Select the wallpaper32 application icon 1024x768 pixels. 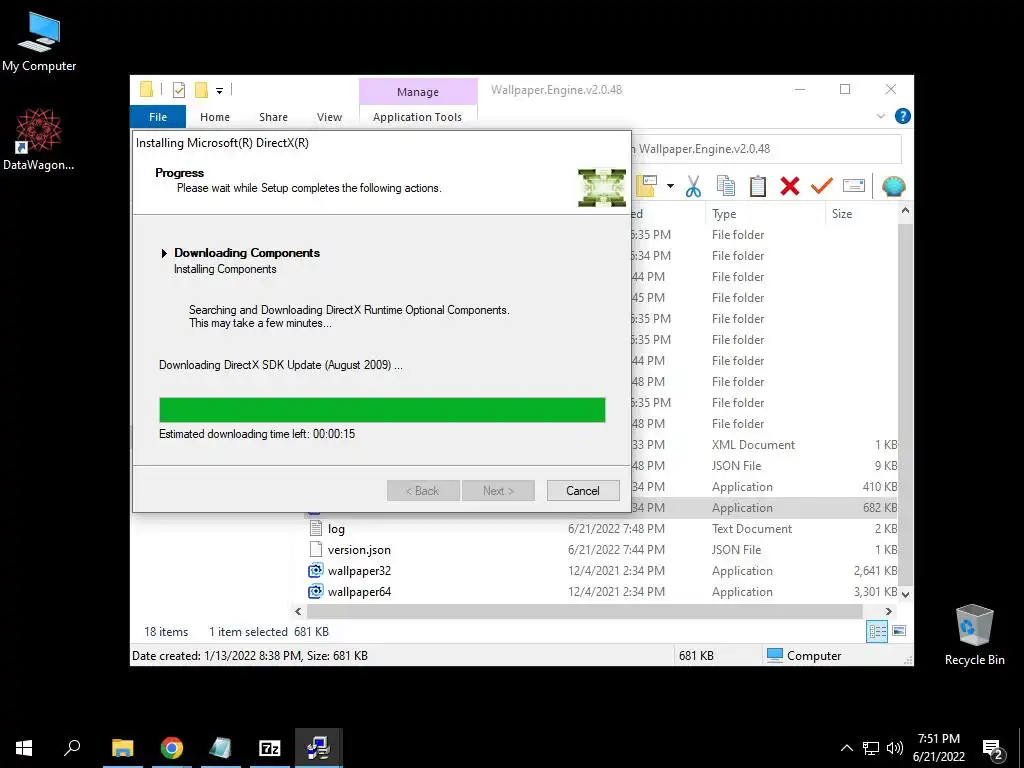(316, 570)
